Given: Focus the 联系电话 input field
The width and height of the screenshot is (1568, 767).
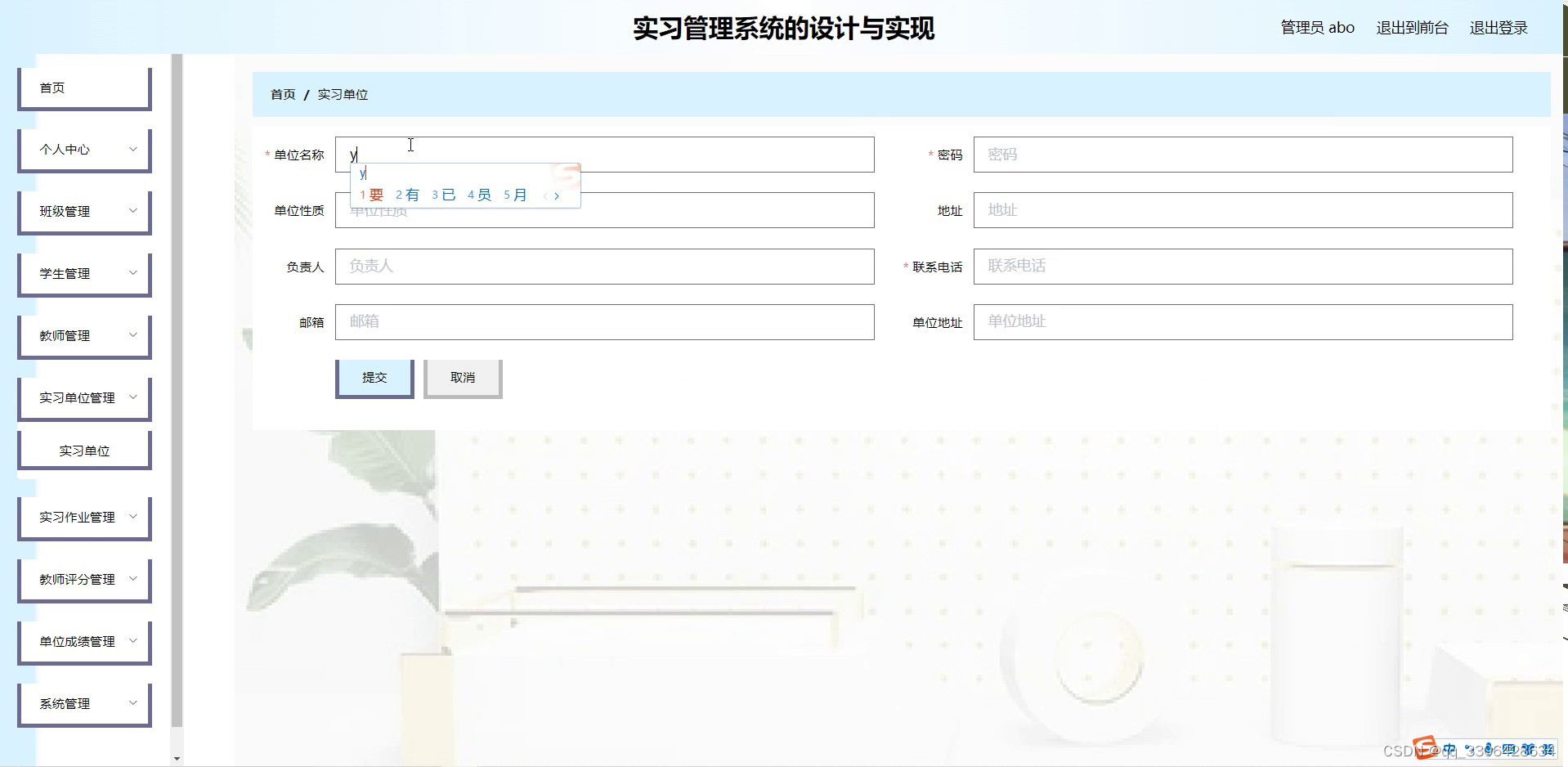Looking at the screenshot, I should click(x=1243, y=267).
